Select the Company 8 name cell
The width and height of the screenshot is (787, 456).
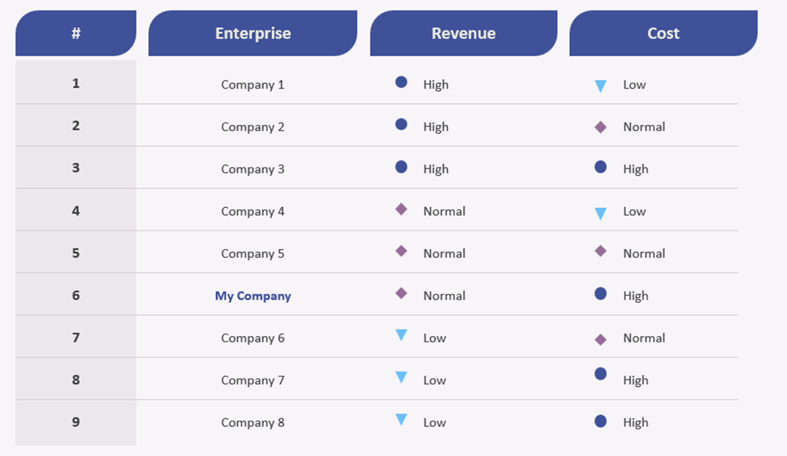tap(253, 422)
